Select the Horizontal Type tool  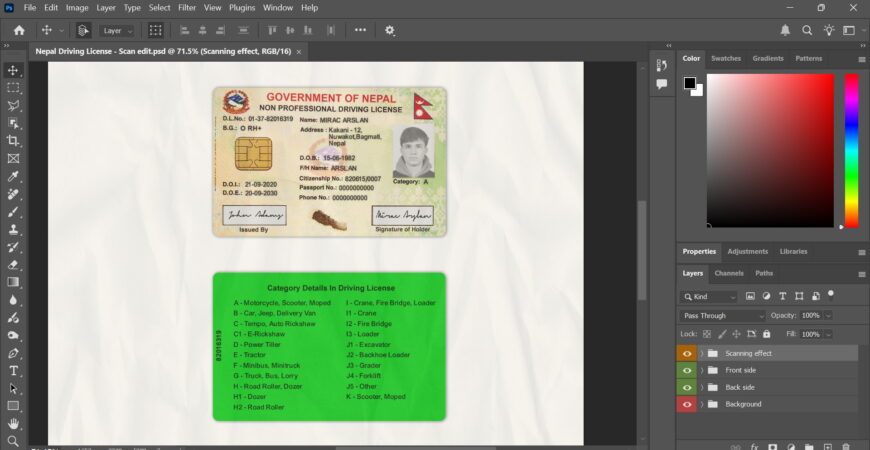[x=13, y=371]
